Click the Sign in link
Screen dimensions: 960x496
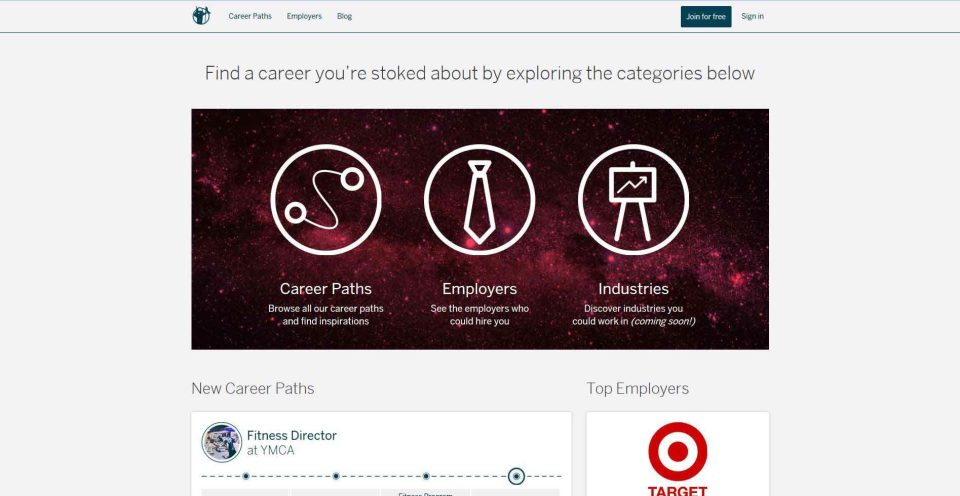(x=752, y=17)
